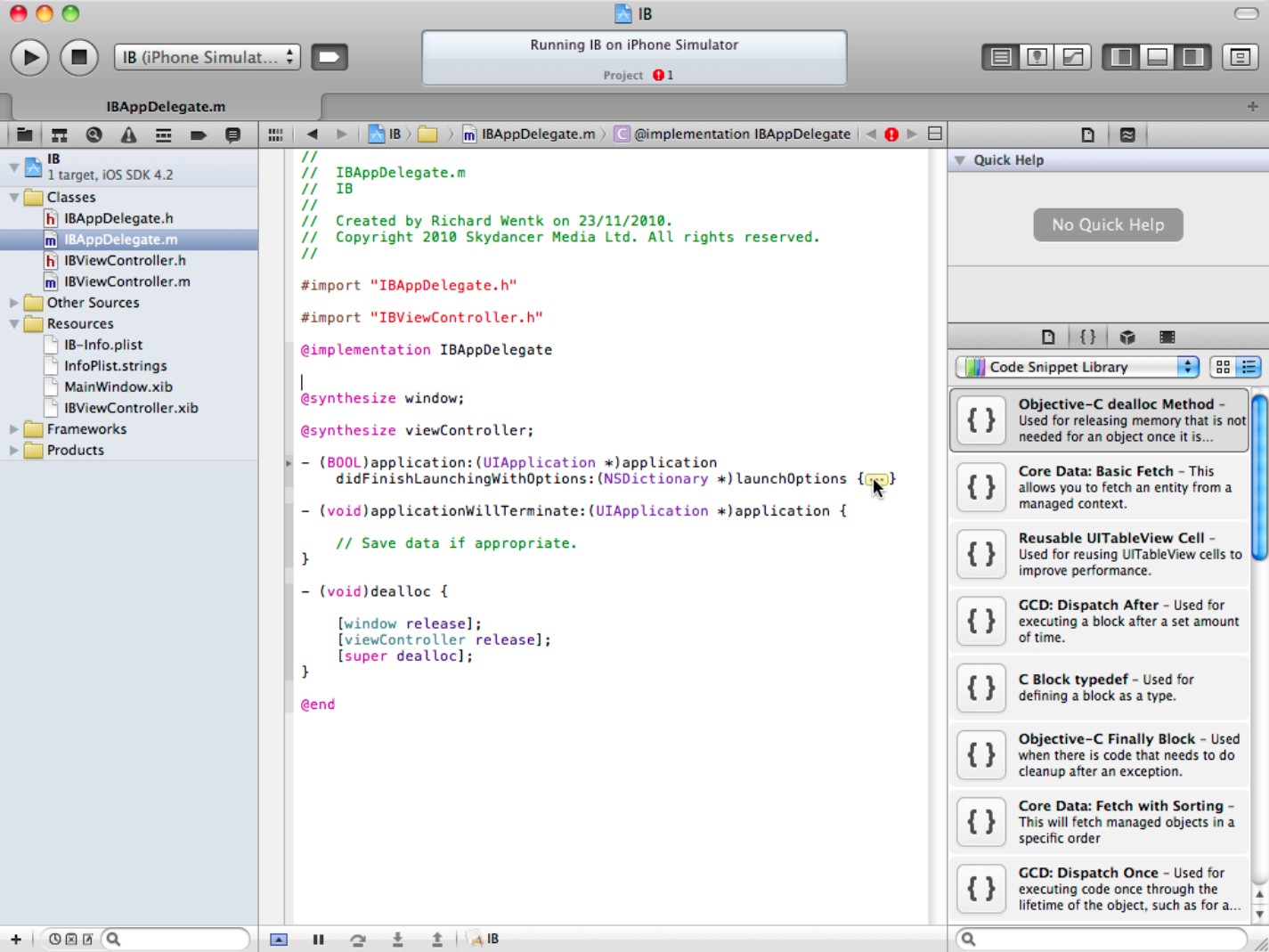Open IBViewController.xib
Viewport: 1269px width, 952px height.
coord(129,408)
